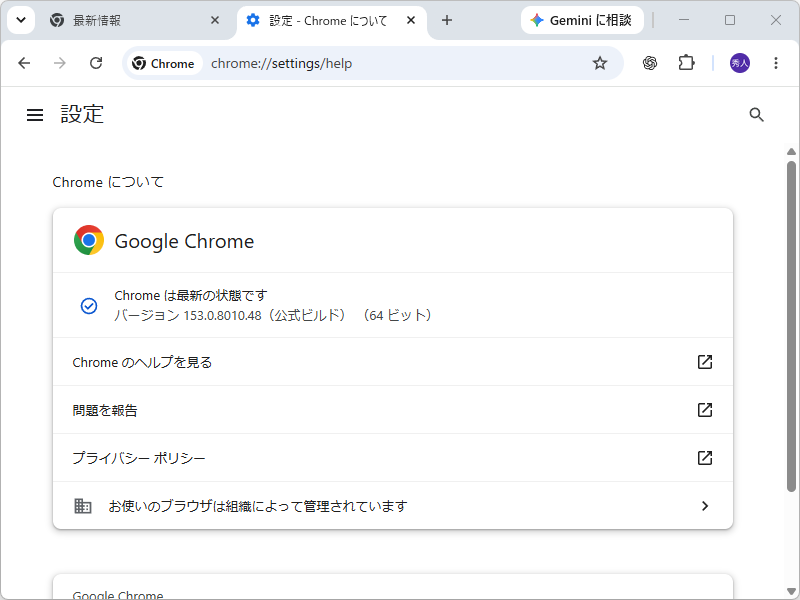Bookmark this page with the star icon
Screen dimensions: 800x600
coord(600,63)
